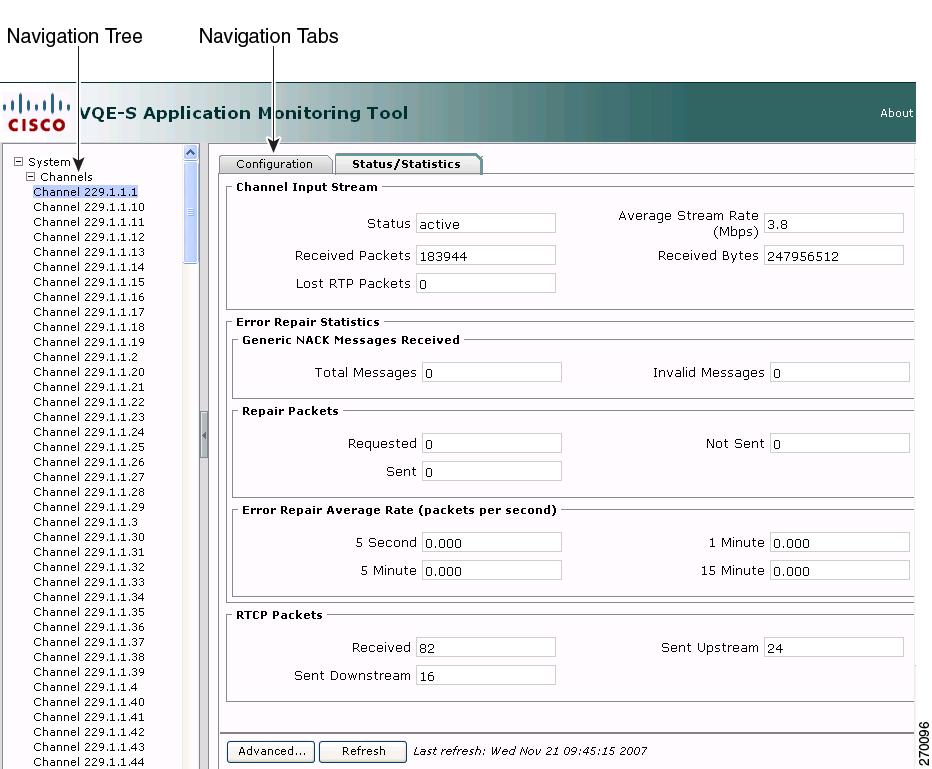The height and width of the screenshot is (769, 932).
Task: Select Channel 229.1.1.43
Action: [89, 747]
